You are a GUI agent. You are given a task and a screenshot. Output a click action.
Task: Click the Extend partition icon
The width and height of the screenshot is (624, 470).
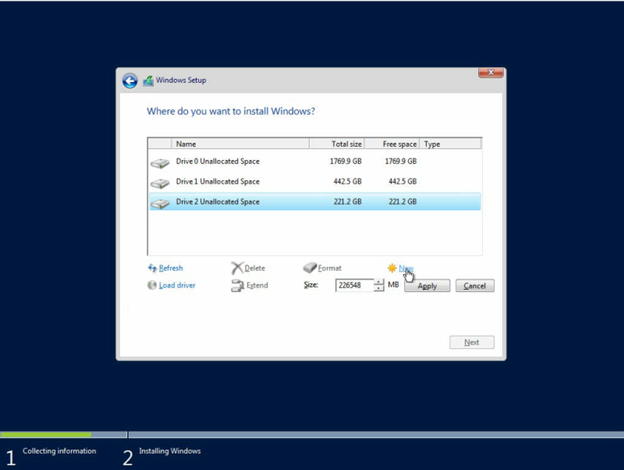238,285
